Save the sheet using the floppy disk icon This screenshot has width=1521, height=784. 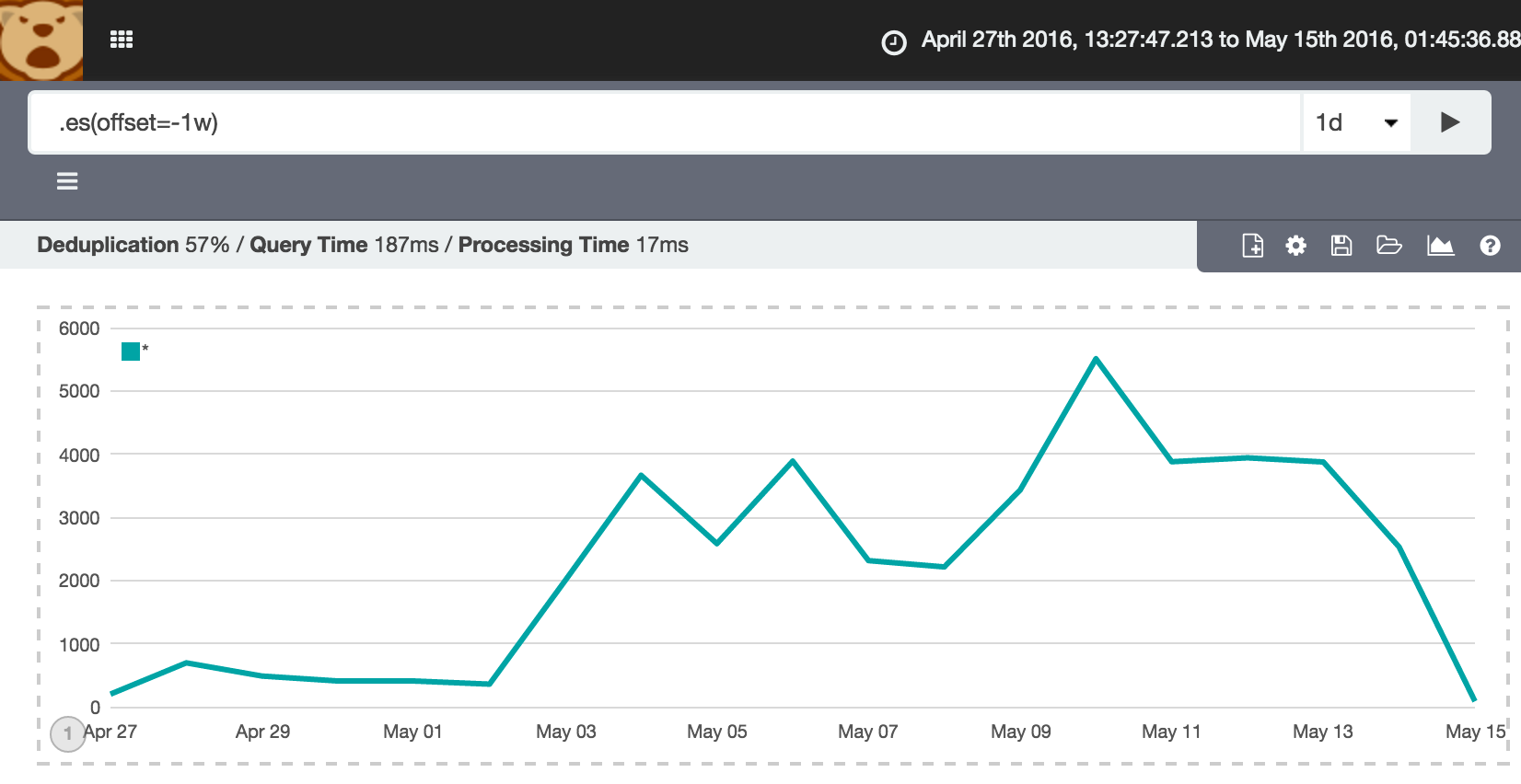tap(1341, 246)
